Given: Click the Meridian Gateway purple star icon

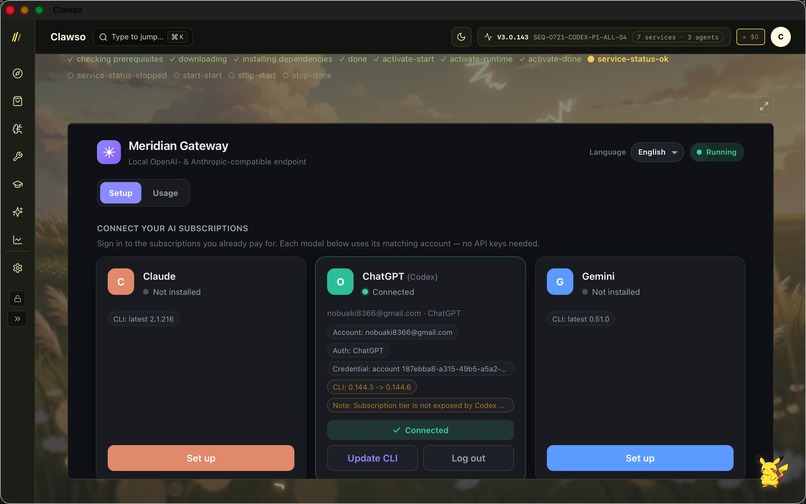Looking at the screenshot, I should pos(109,152).
